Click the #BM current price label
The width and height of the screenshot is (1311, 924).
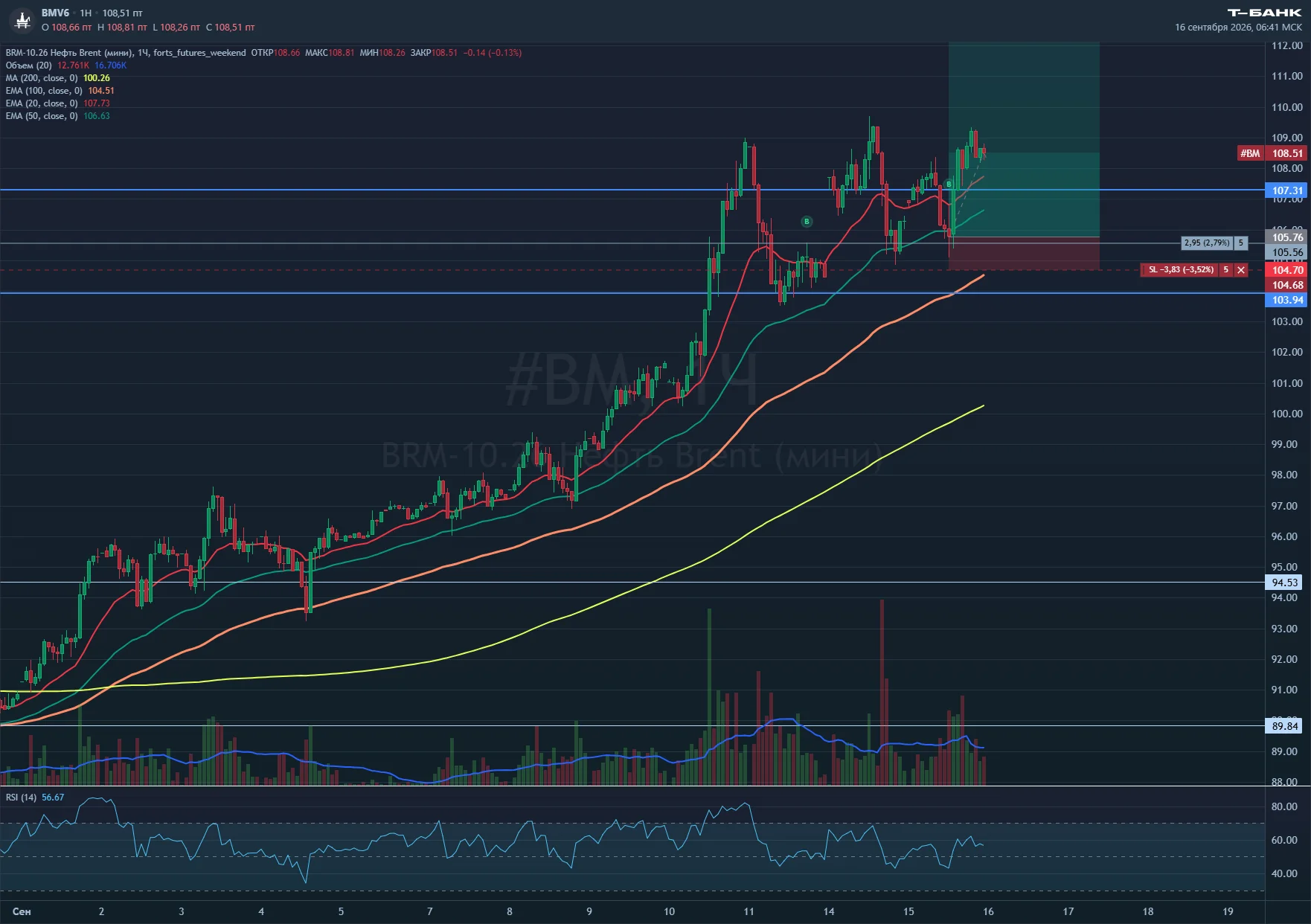(1250, 153)
